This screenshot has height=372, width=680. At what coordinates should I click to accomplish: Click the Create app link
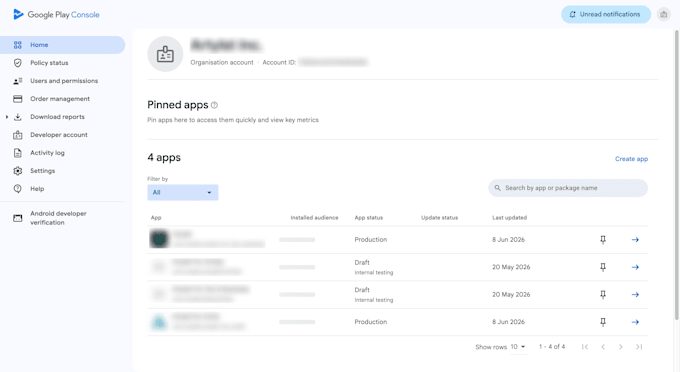point(631,159)
